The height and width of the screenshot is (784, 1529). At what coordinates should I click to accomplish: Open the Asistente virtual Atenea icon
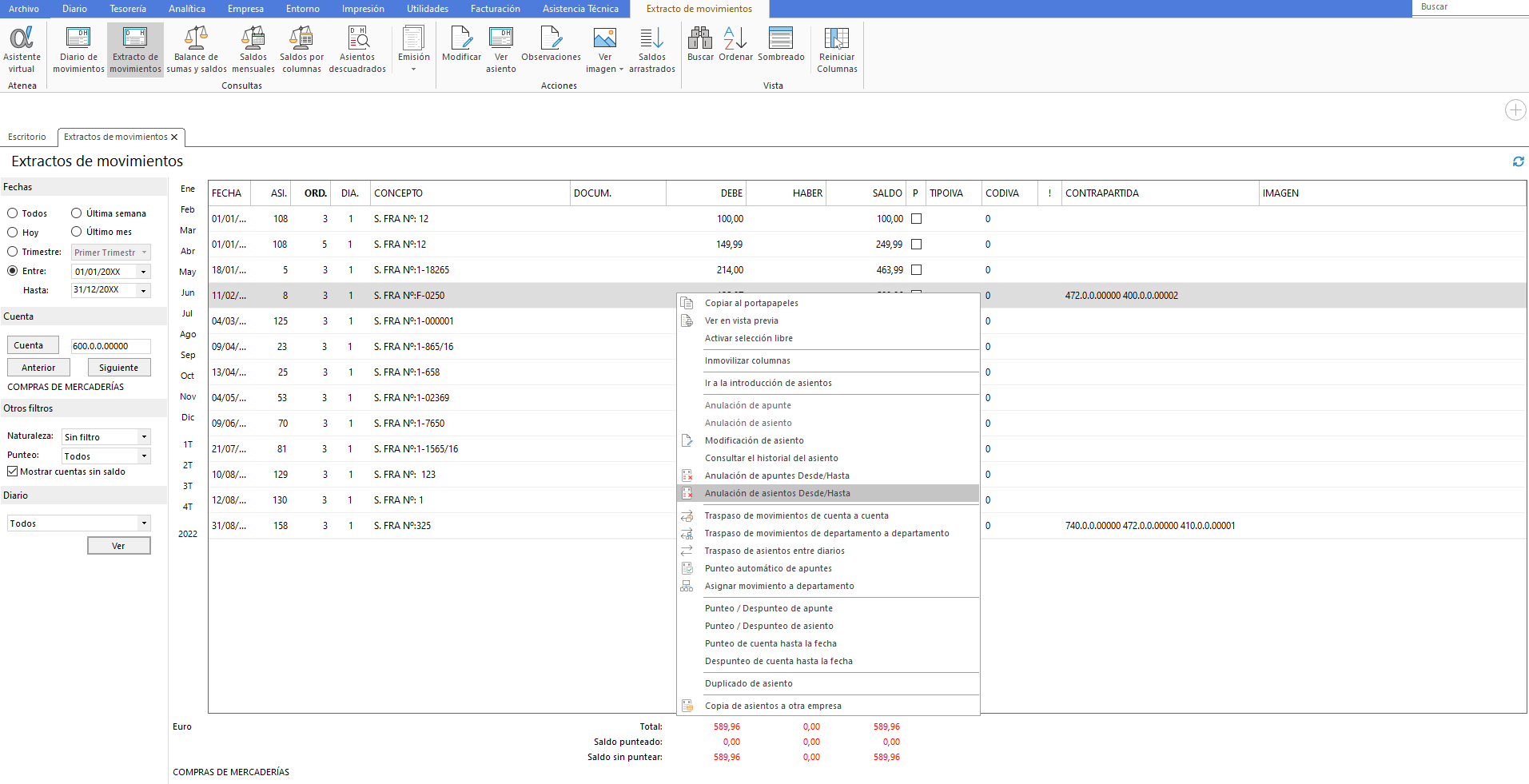[x=22, y=50]
